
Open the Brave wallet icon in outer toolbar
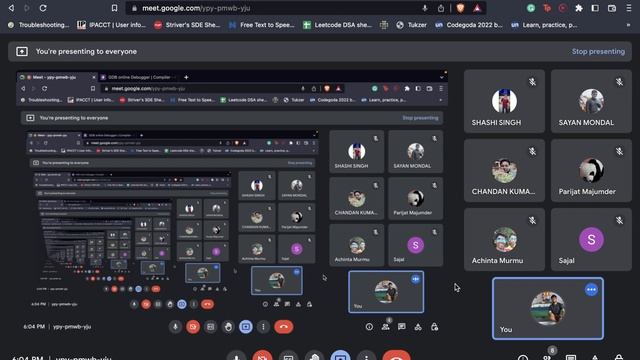612,8
